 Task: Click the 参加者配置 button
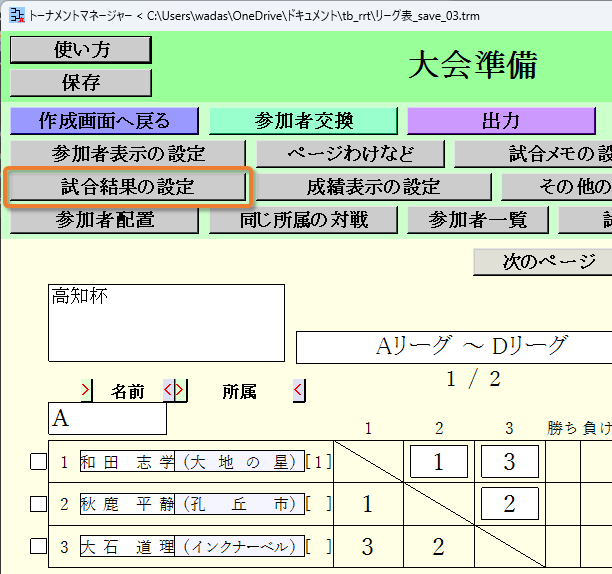click(x=105, y=220)
